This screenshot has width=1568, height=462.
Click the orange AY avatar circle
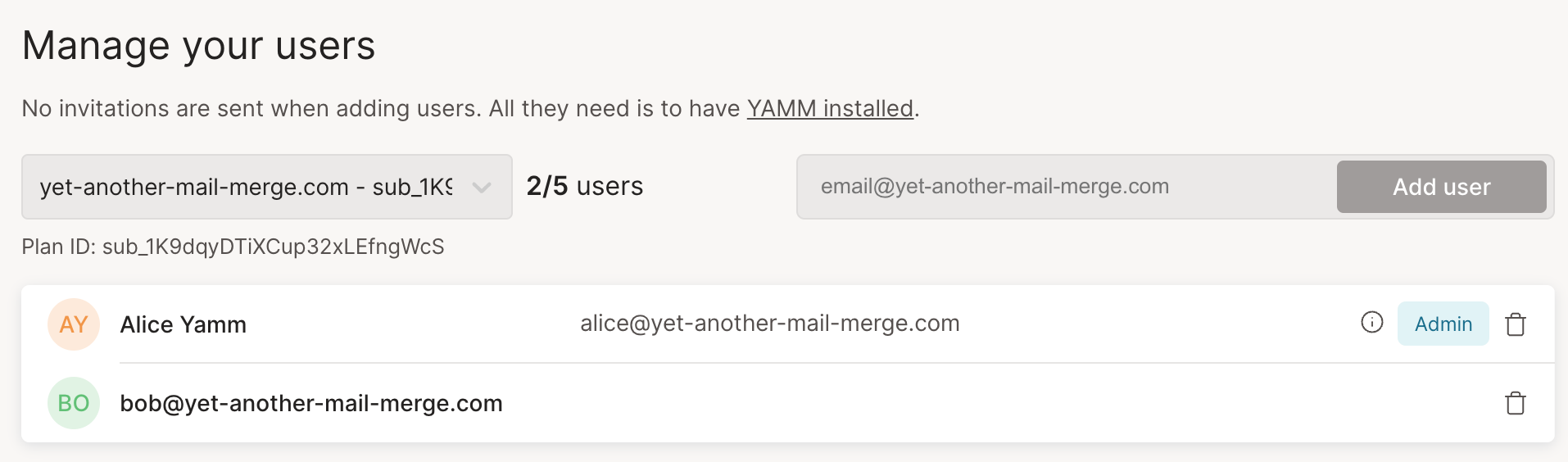tap(74, 324)
